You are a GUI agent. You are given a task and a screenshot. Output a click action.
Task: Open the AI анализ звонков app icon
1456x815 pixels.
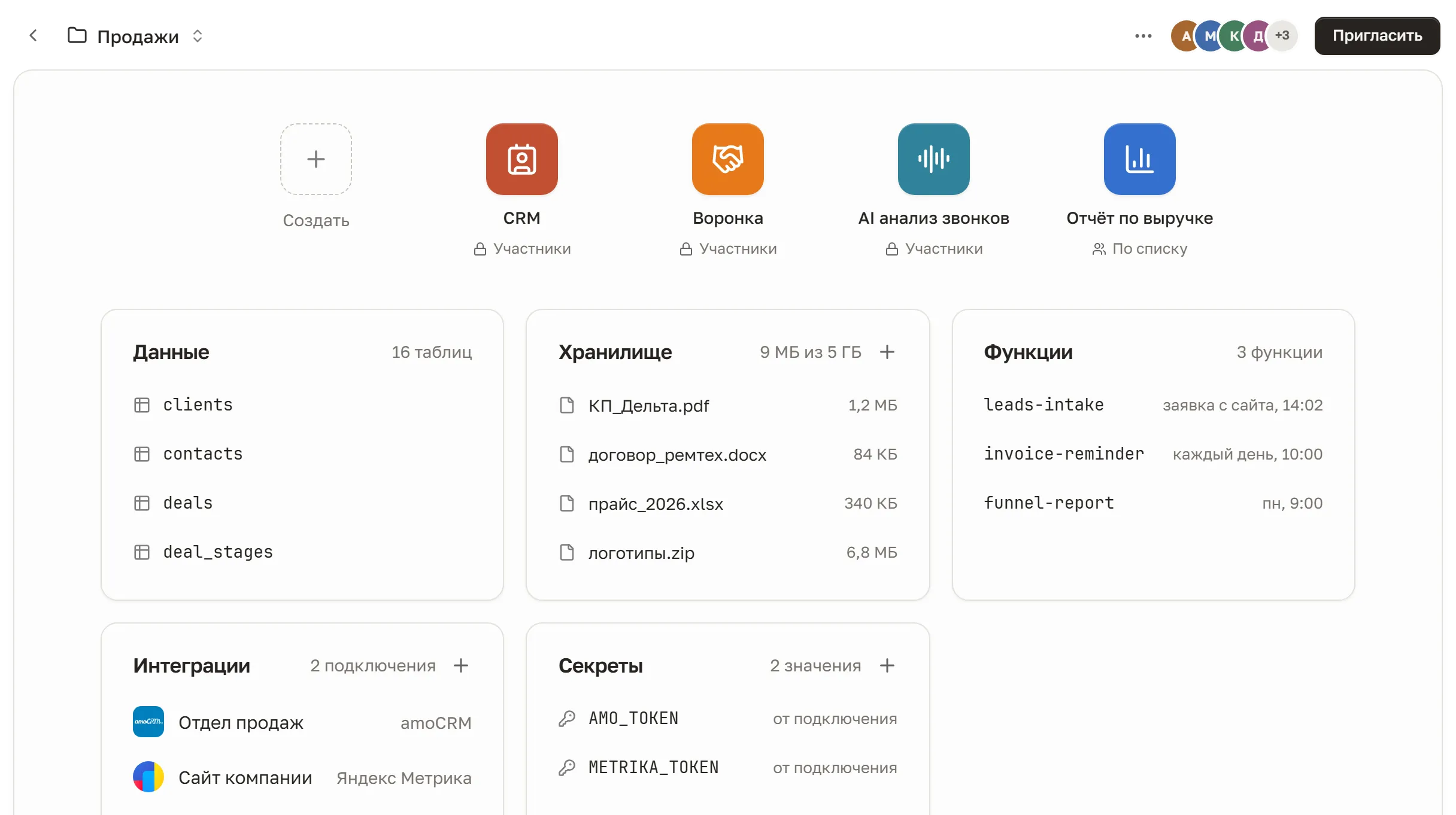(933, 159)
